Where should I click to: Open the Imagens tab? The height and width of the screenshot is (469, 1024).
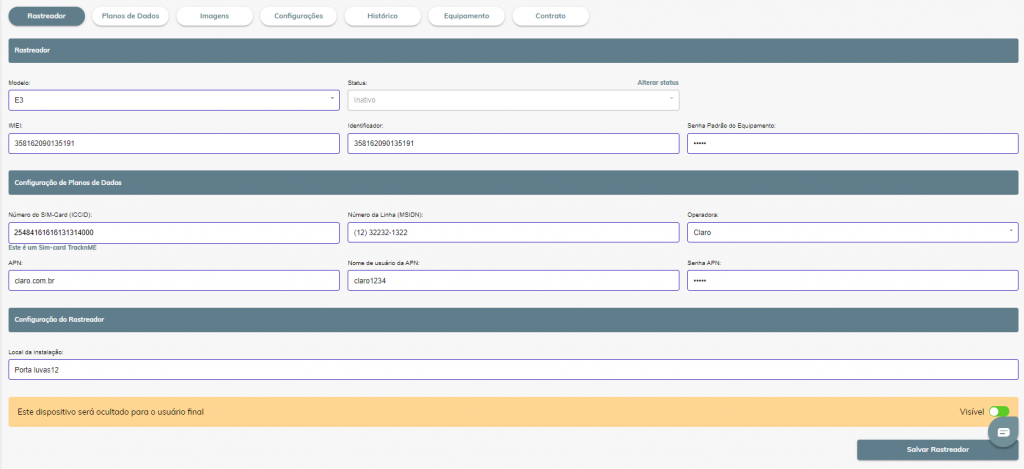point(214,16)
